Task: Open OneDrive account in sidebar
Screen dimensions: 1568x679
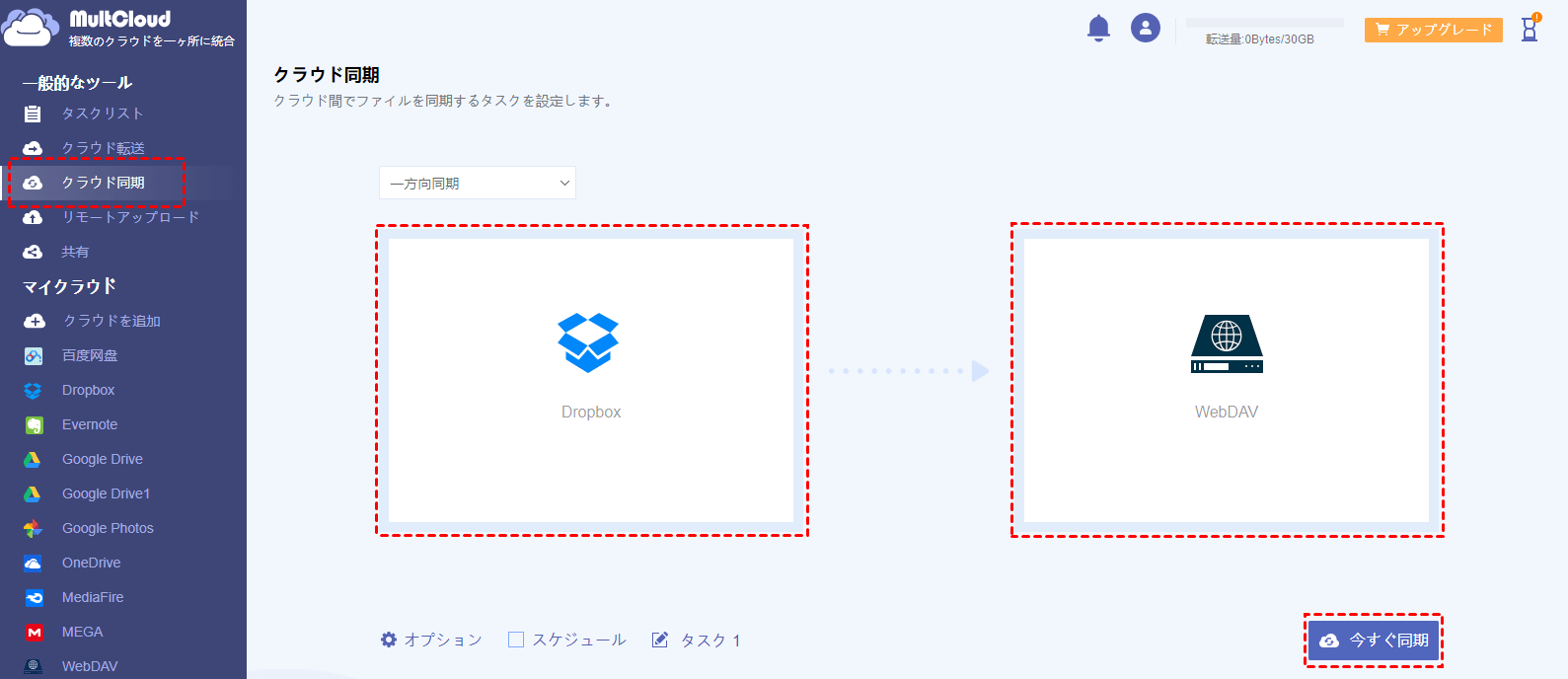Action: coord(92,563)
